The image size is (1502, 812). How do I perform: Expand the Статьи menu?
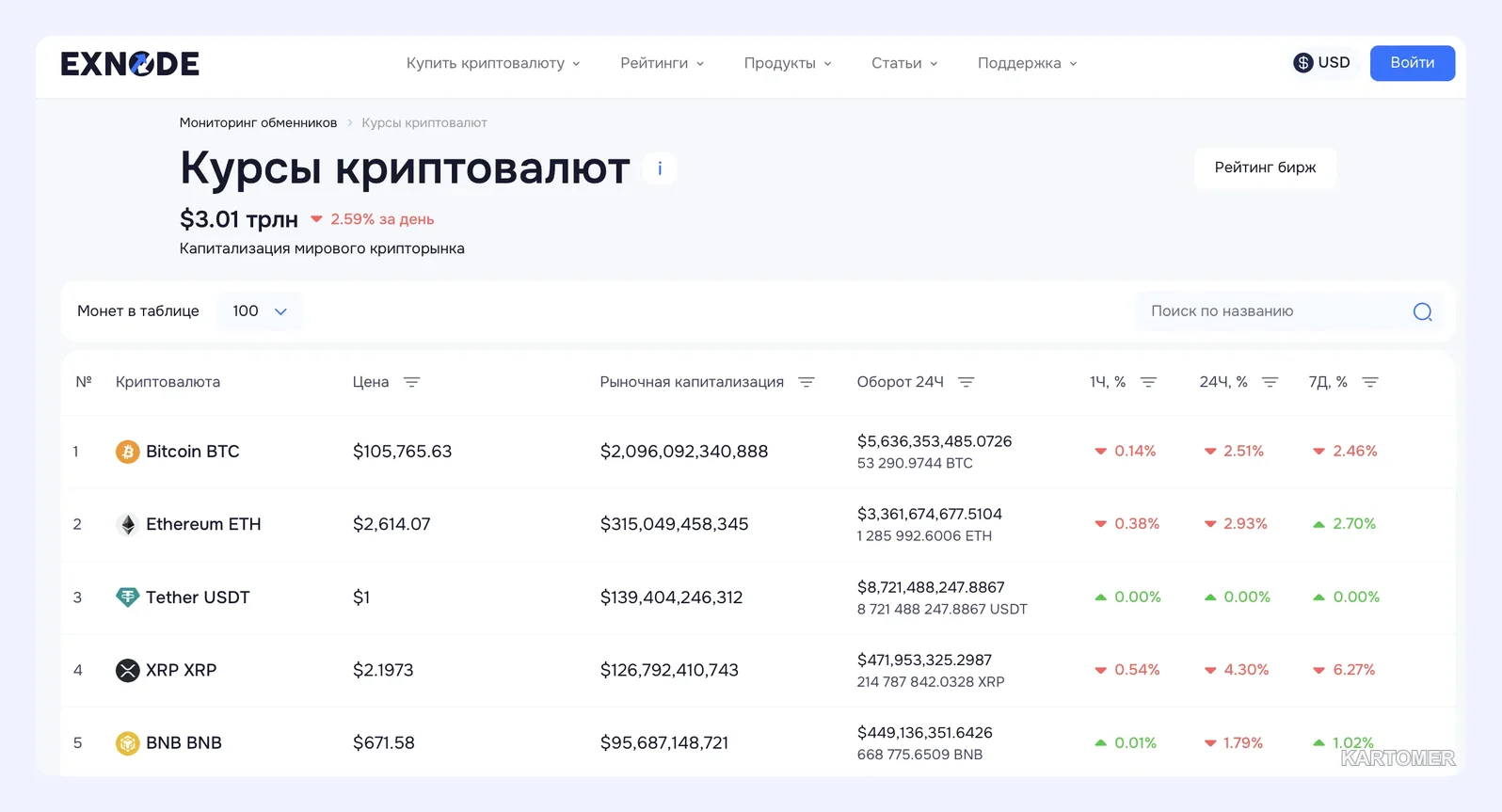point(904,63)
